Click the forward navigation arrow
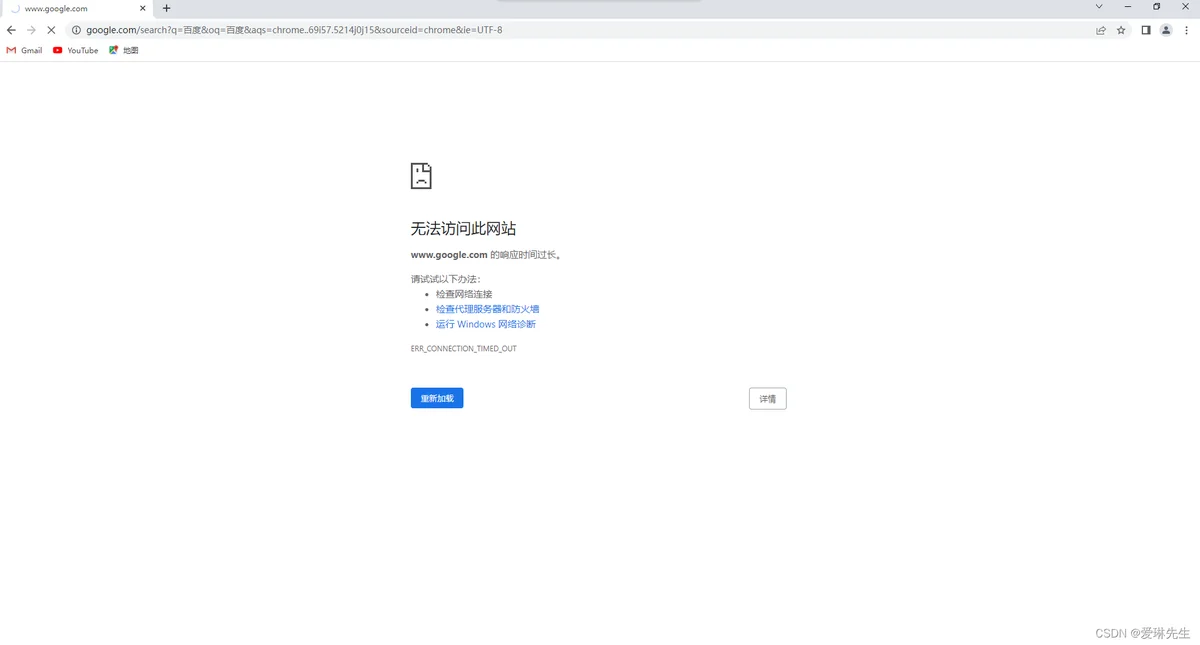The width and height of the screenshot is (1200, 645). pos(31,30)
